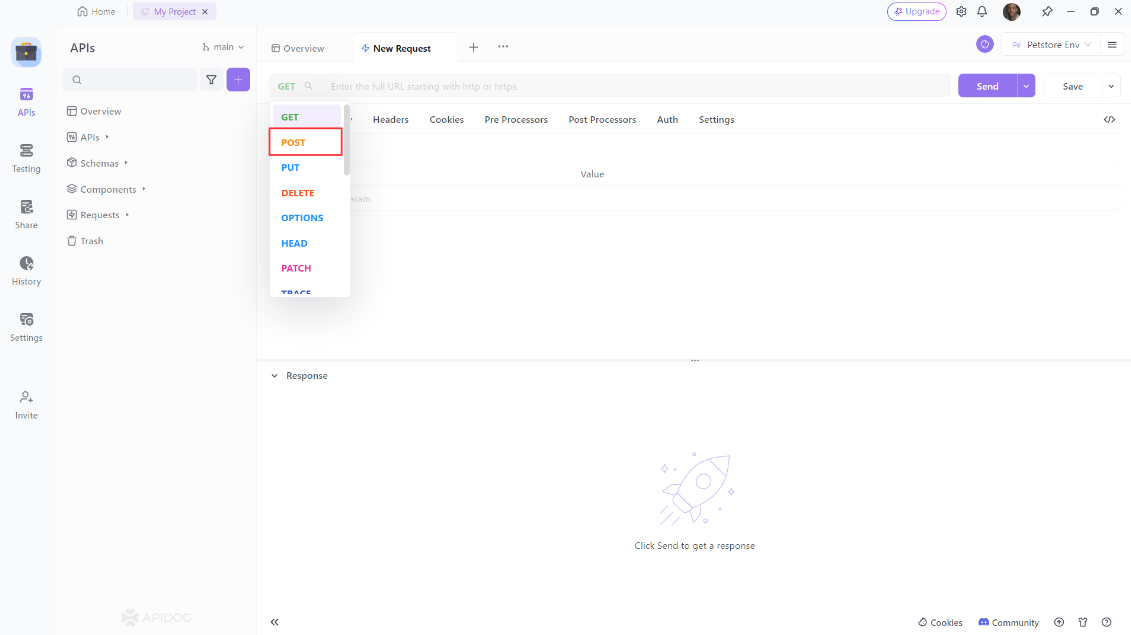Click the upload arrow icon in the footer

(x=1059, y=622)
